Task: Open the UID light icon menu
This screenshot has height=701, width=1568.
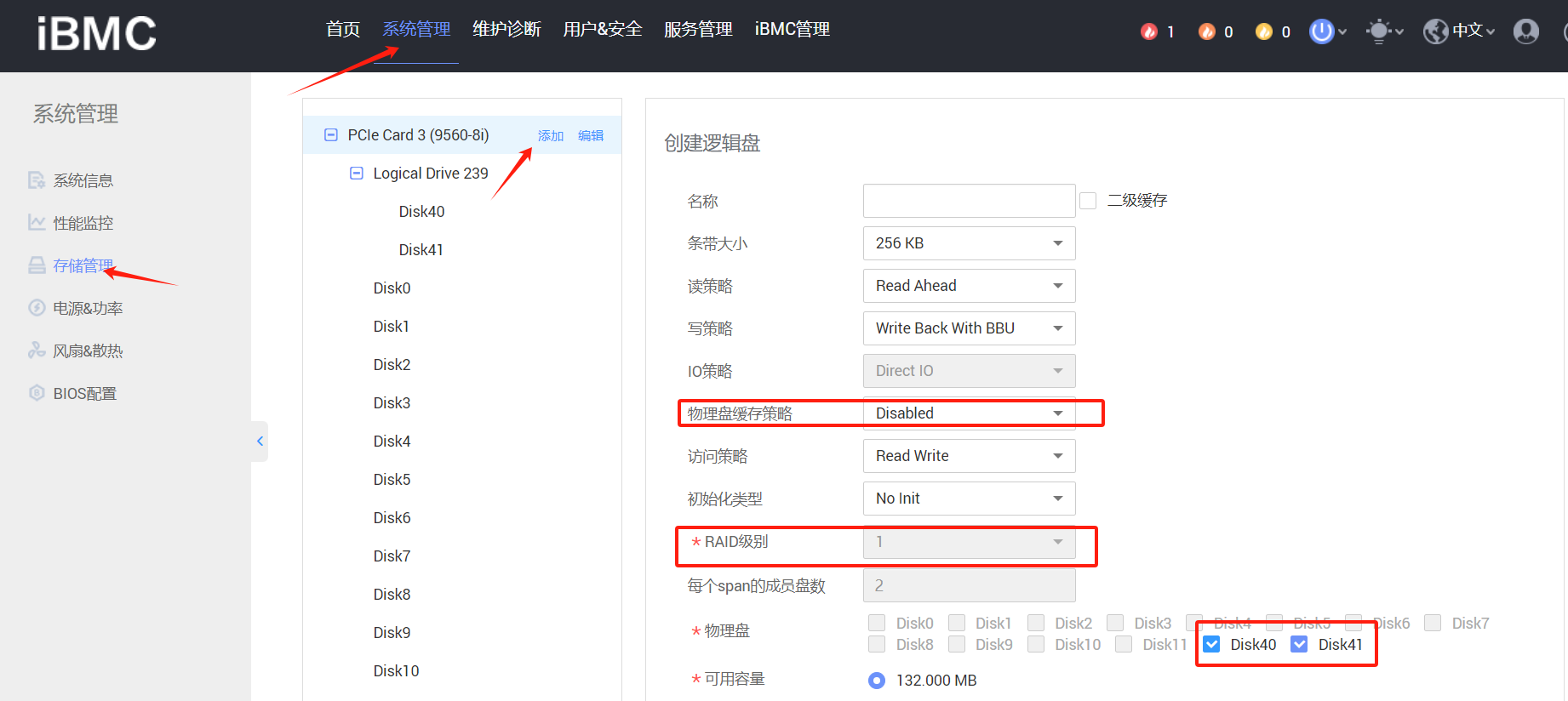Action: coord(1384,31)
